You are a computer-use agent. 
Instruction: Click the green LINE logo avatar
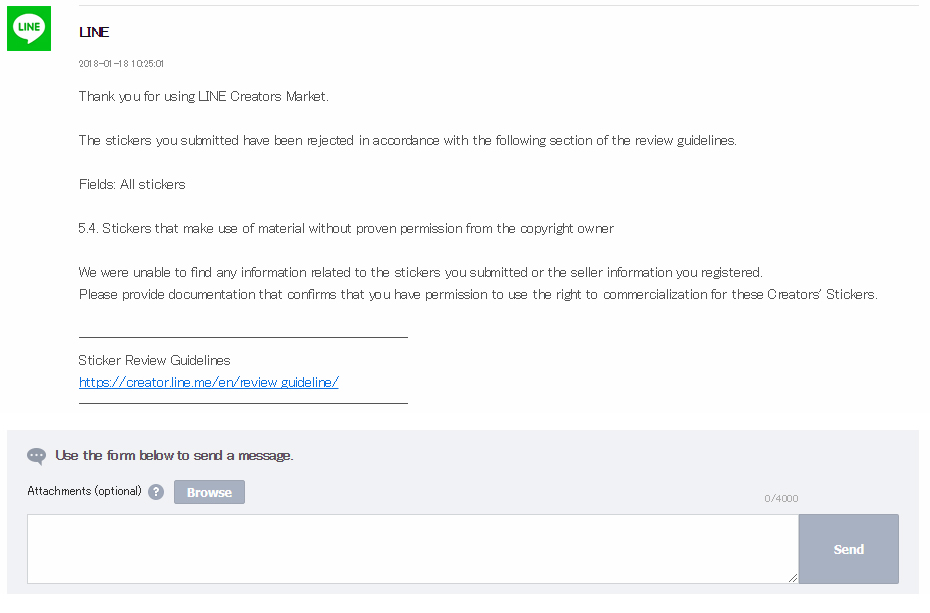click(29, 28)
